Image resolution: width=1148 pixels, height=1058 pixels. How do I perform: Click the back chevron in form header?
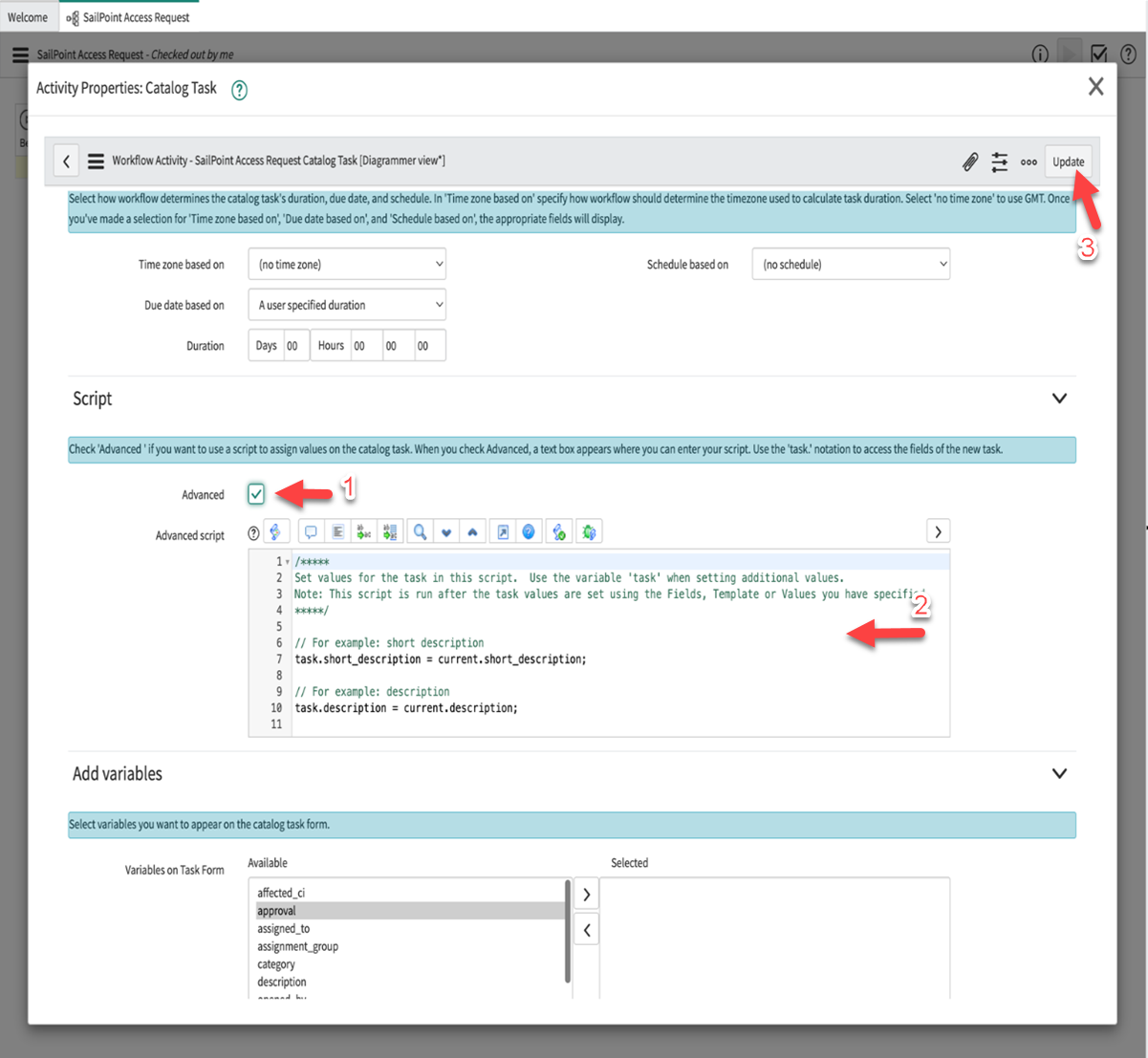coord(66,162)
